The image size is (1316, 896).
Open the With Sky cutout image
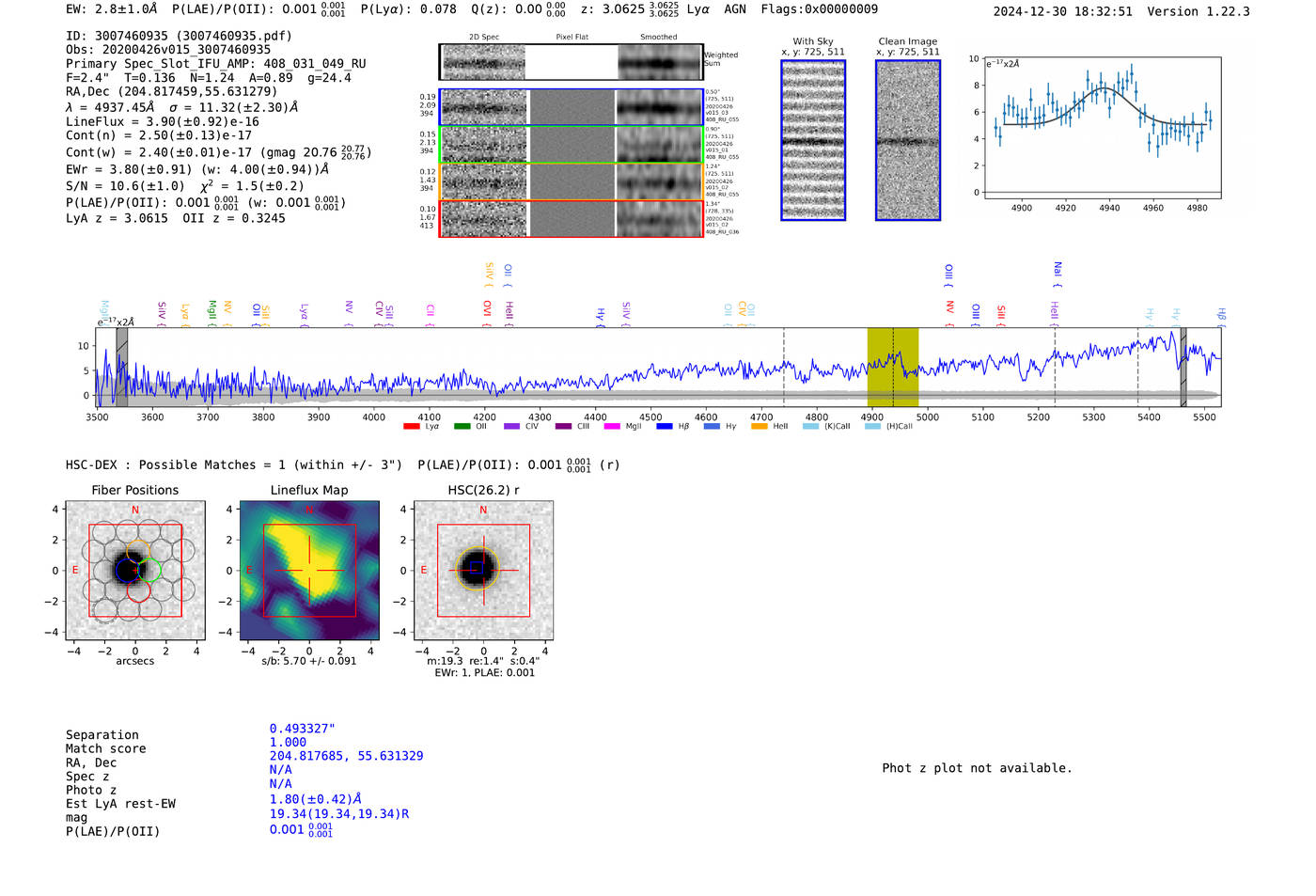click(813, 140)
